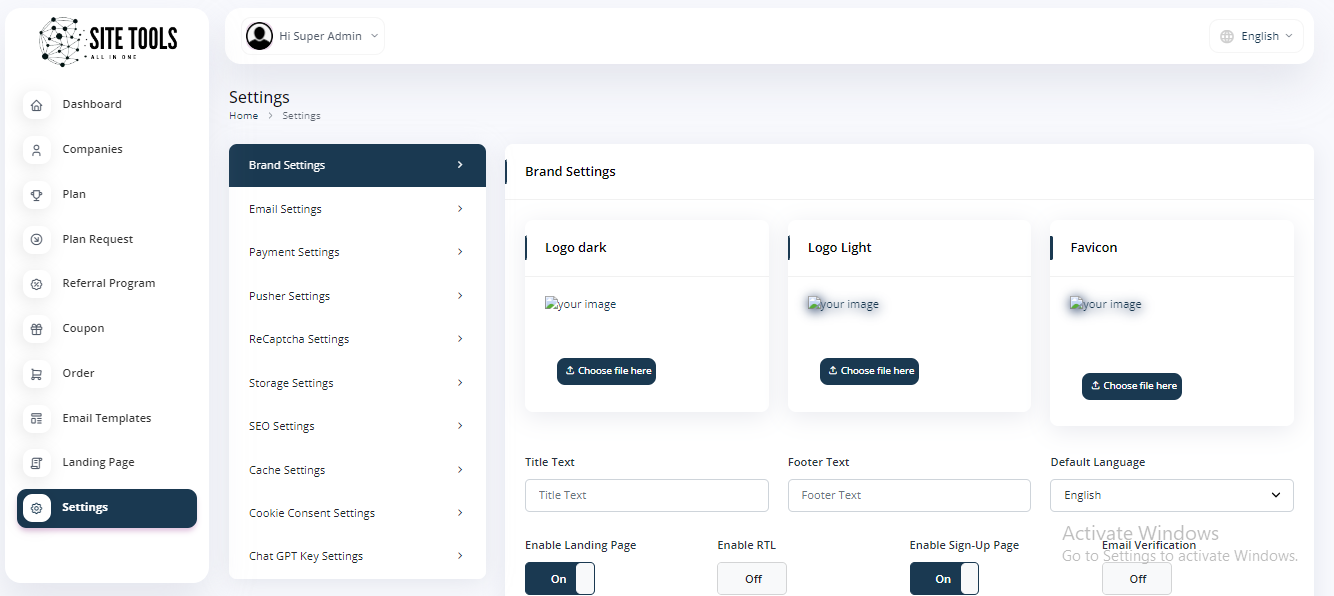Focus the Footer Text input field
This screenshot has width=1334, height=596.
pyautogui.click(x=908, y=495)
